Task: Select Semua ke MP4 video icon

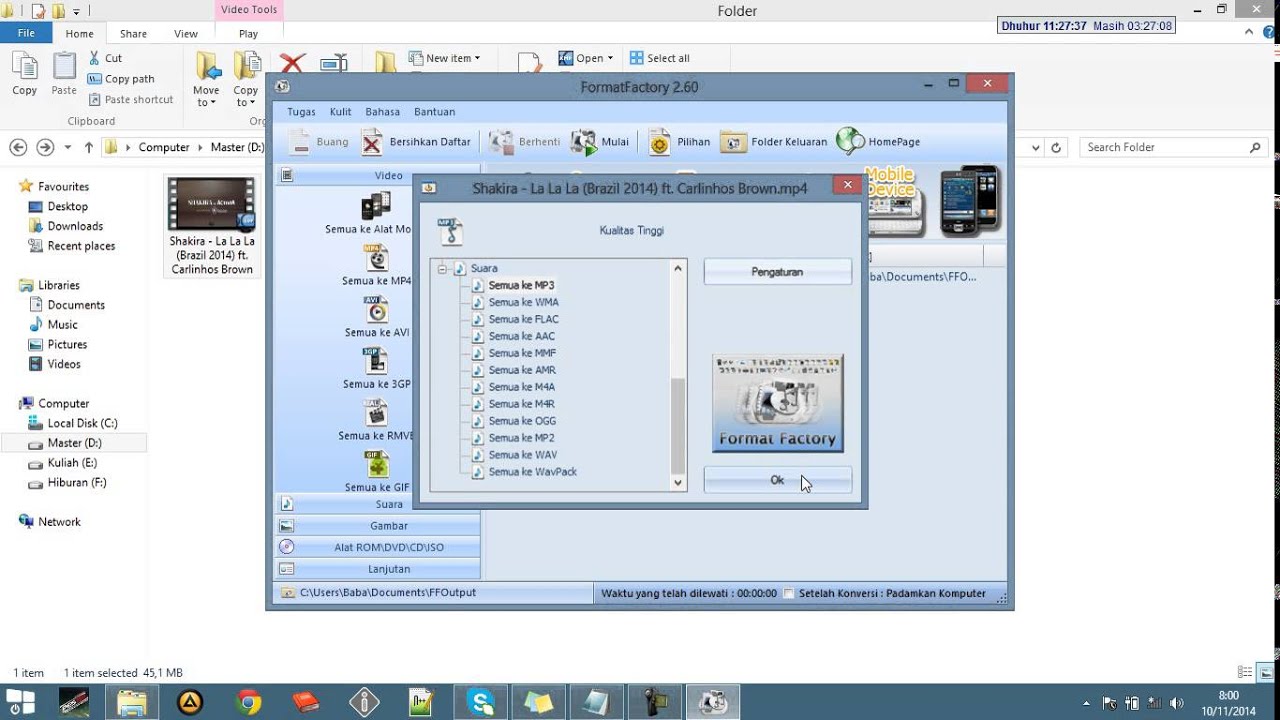Action: click(376, 258)
